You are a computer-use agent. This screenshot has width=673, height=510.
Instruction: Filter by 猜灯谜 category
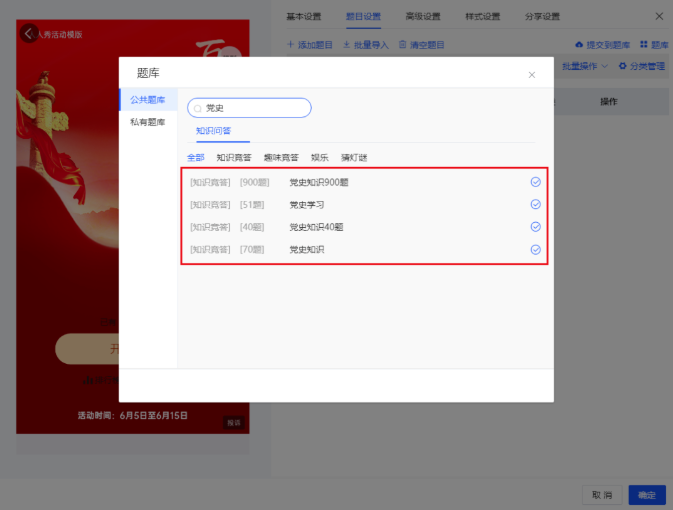[354, 158]
